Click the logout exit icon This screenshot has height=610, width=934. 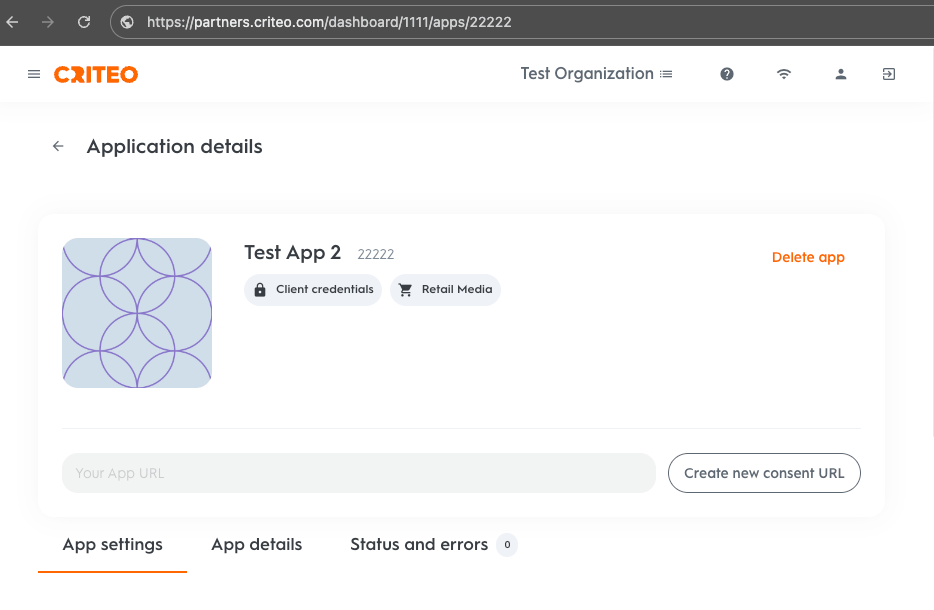(889, 74)
